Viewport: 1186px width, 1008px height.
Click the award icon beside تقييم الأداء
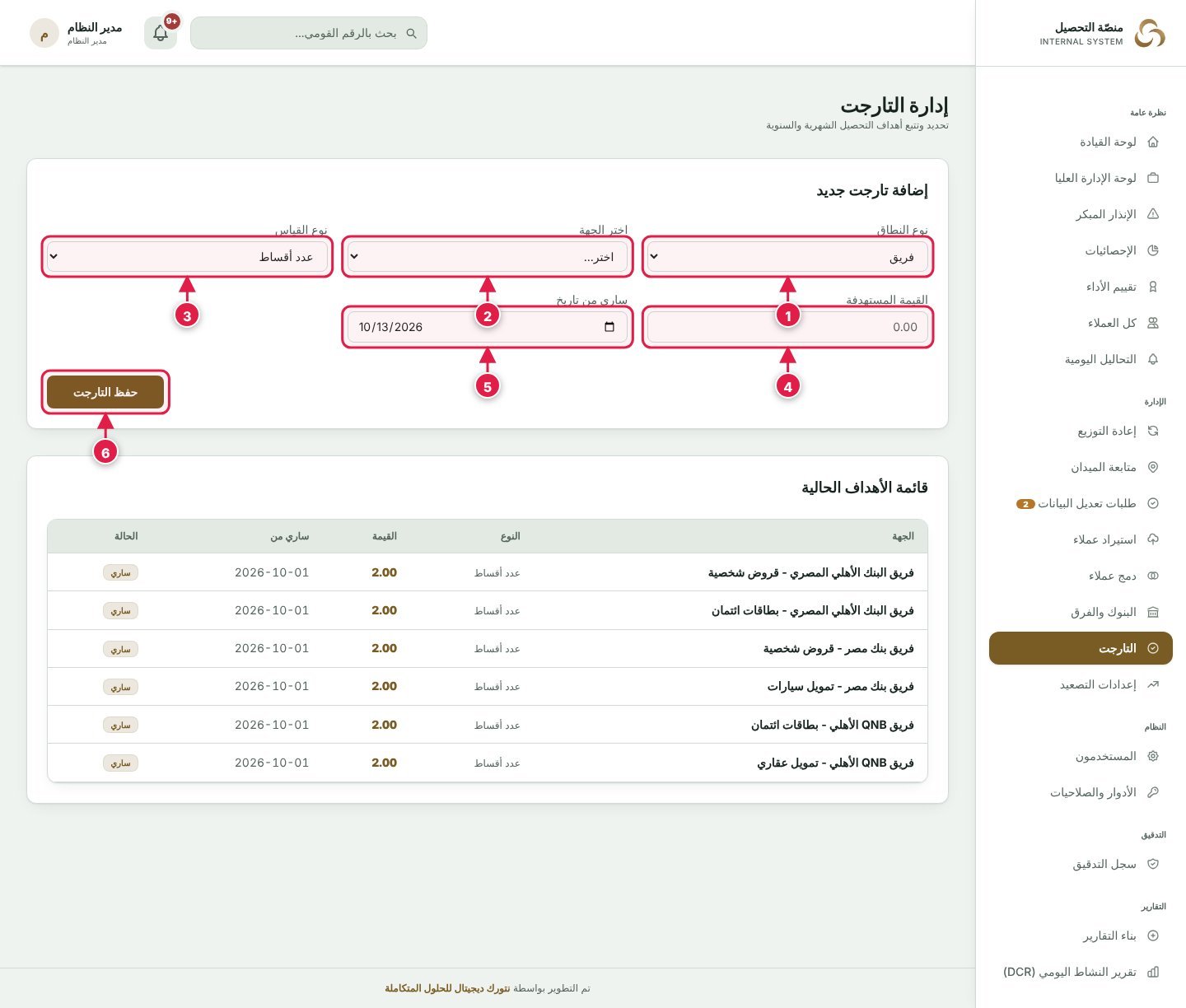pos(1153,287)
